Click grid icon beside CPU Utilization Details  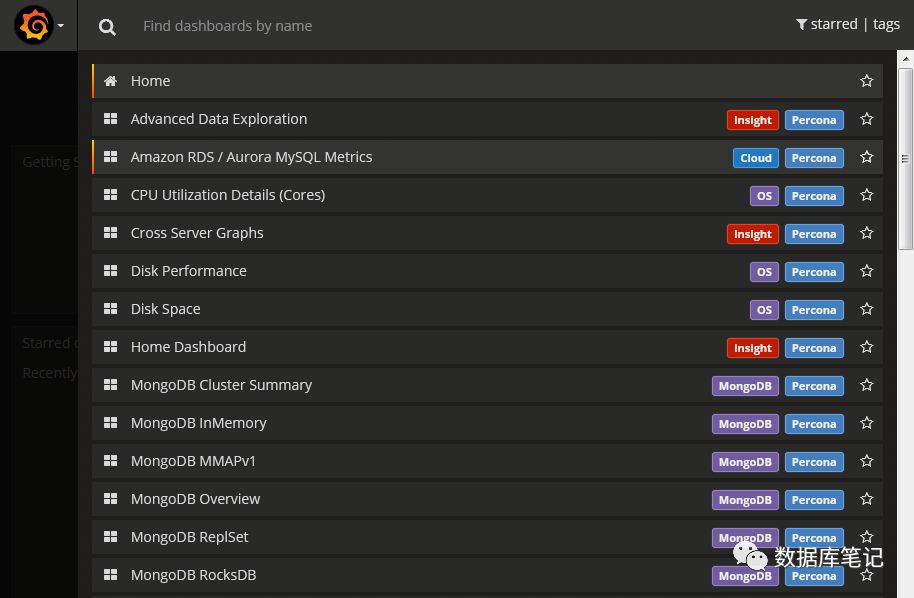(x=111, y=195)
